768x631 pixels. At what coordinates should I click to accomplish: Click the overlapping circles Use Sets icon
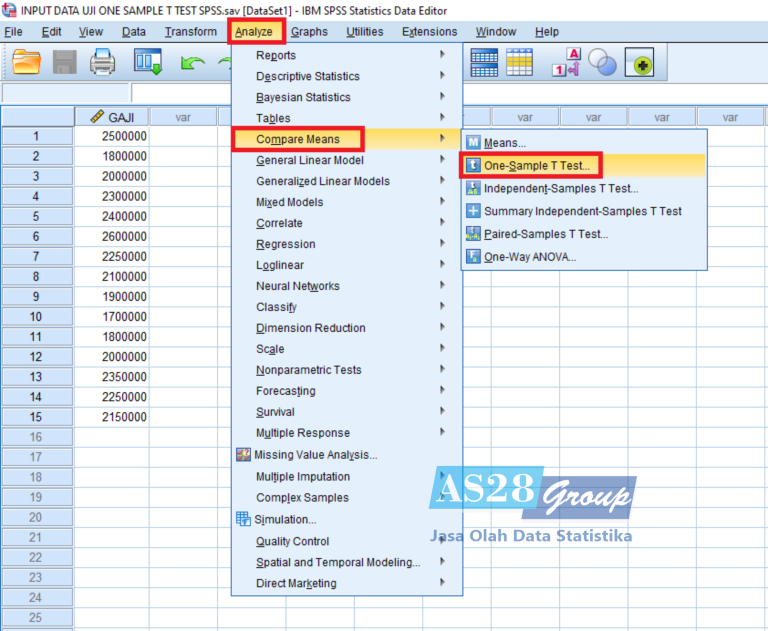click(603, 63)
